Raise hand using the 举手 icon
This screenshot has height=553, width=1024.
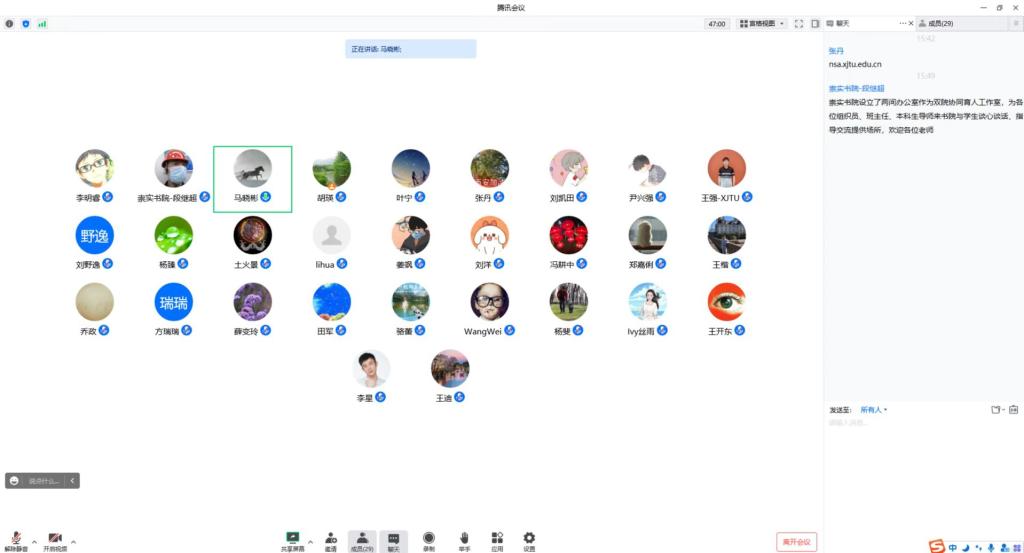point(464,539)
